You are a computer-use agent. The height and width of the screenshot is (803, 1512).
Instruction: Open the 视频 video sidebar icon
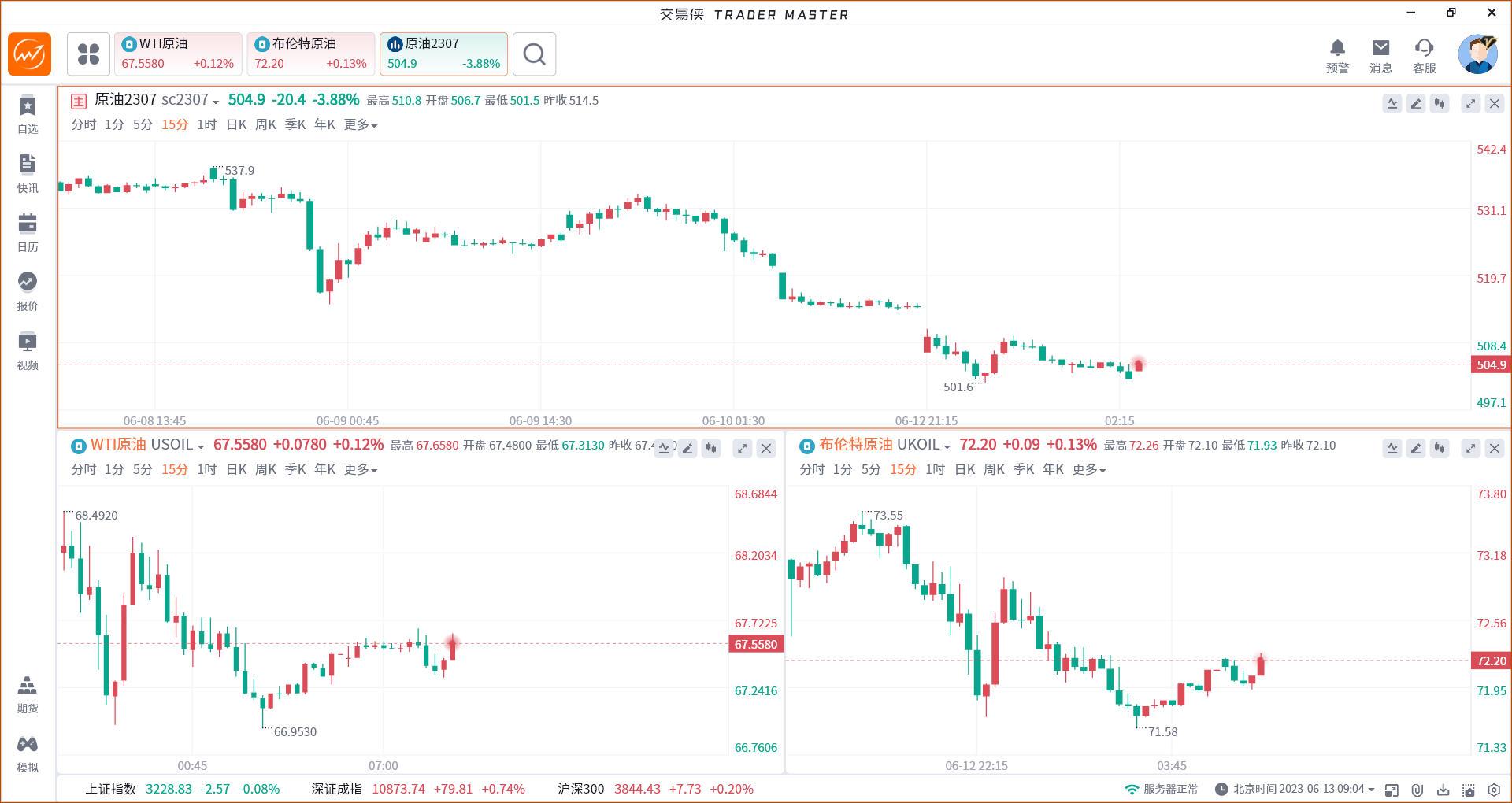[x=28, y=351]
